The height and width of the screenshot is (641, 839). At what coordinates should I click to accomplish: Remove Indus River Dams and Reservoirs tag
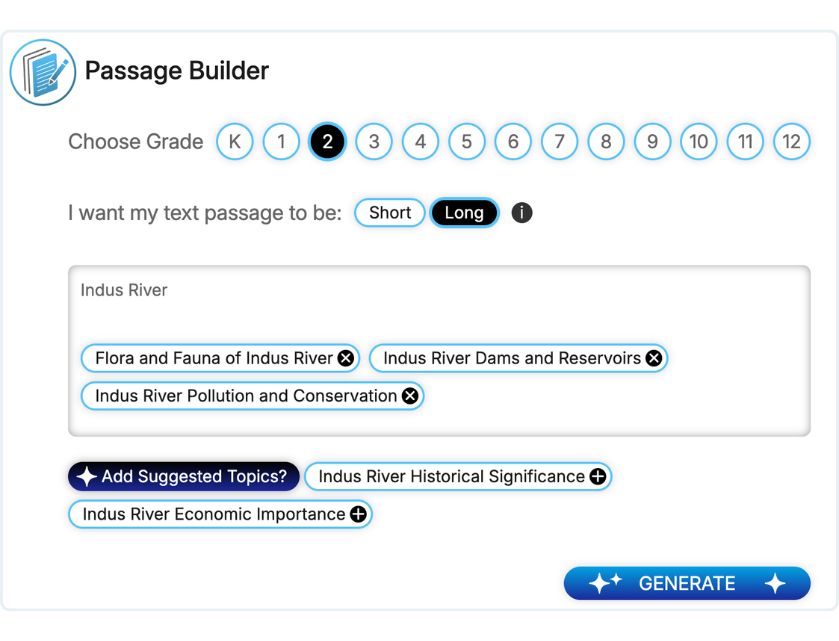pyautogui.click(x=654, y=358)
